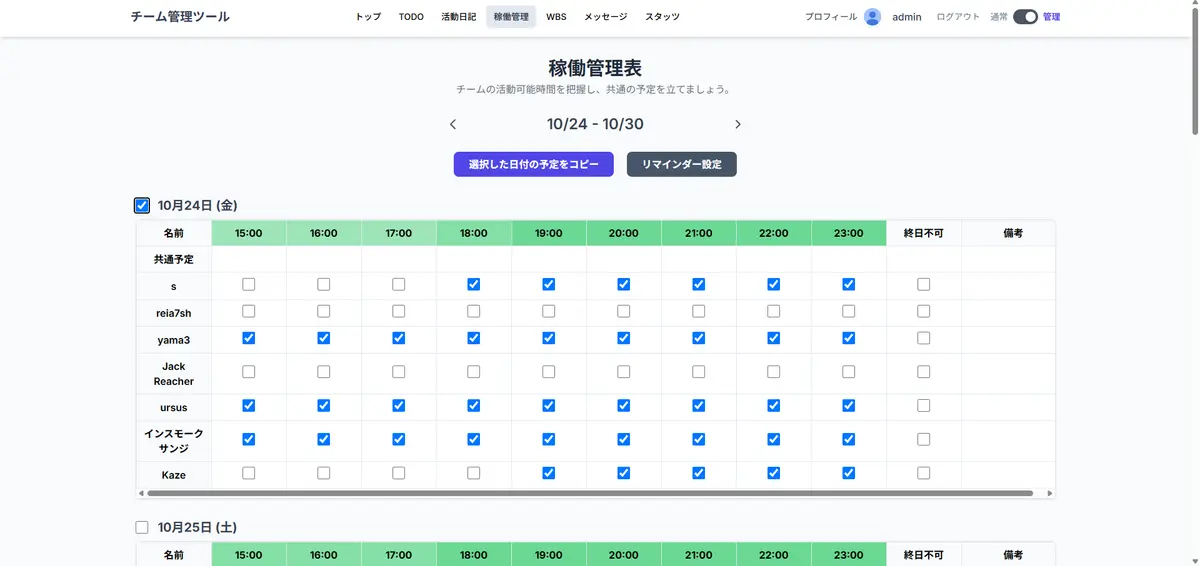Image resolution: width=1200 pixels, height=566 pixels.
Task: Switch to the WBS page
Action: (x=556, y=17)
